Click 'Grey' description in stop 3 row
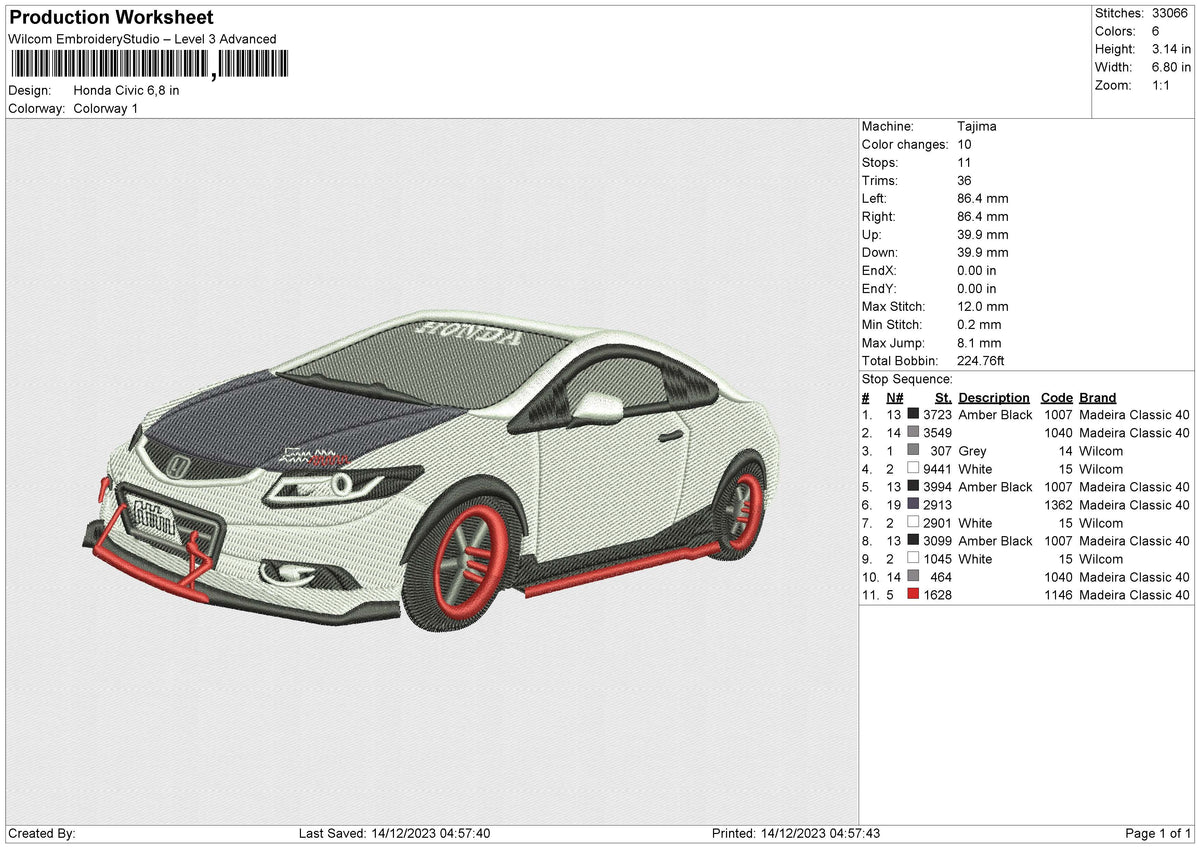This screenshot has width=1200, height=848. point(972,451)
